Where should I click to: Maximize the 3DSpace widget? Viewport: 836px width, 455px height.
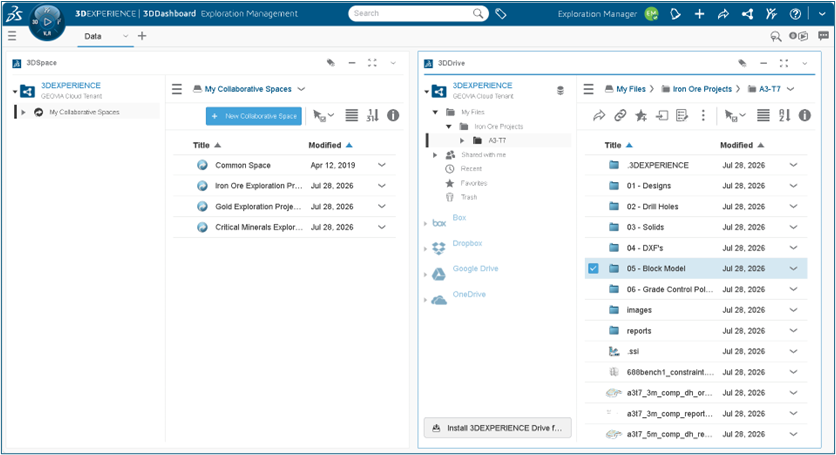[372, 63]
